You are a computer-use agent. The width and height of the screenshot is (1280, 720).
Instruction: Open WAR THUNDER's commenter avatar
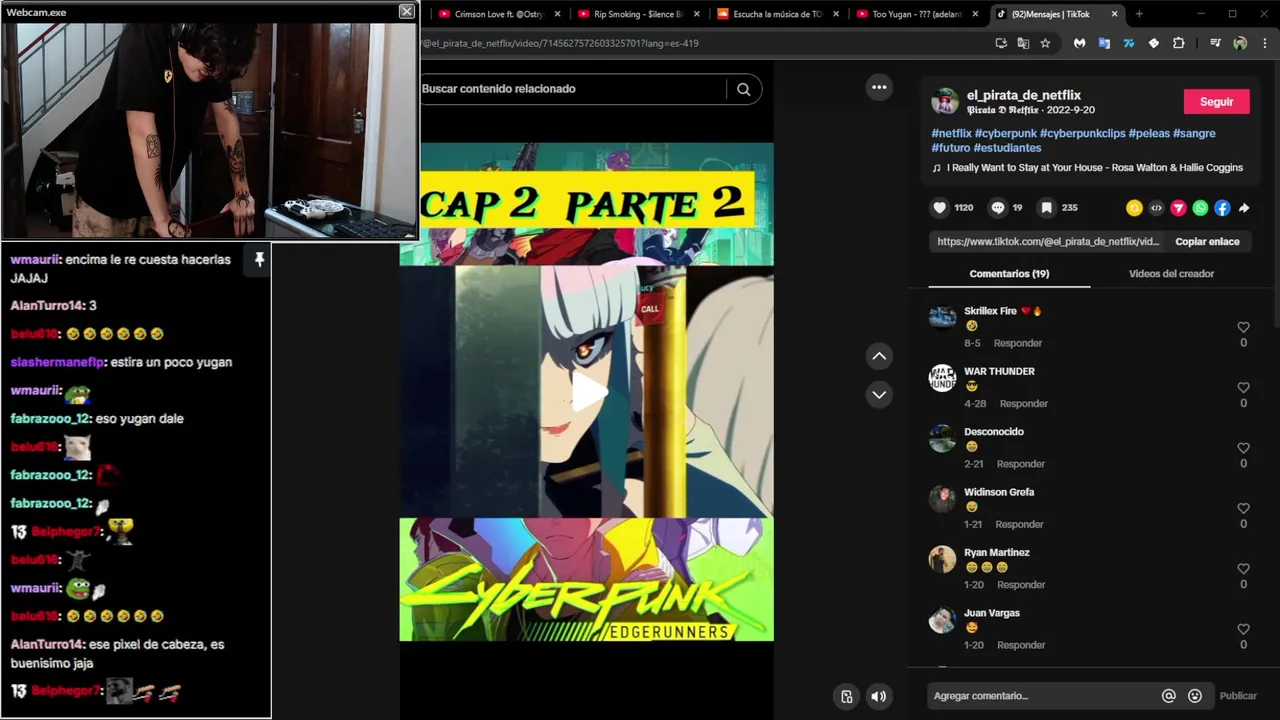[942, 378]
